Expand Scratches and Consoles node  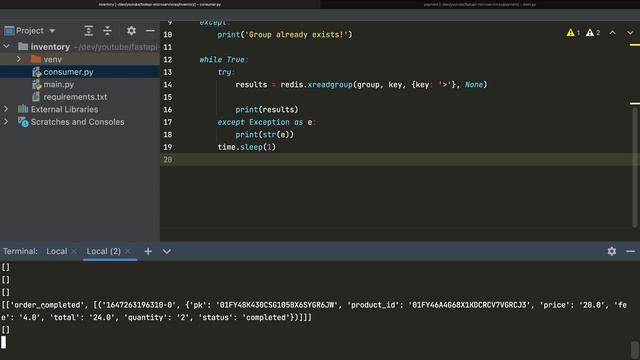pyautogui.click(x=6, y=122)
